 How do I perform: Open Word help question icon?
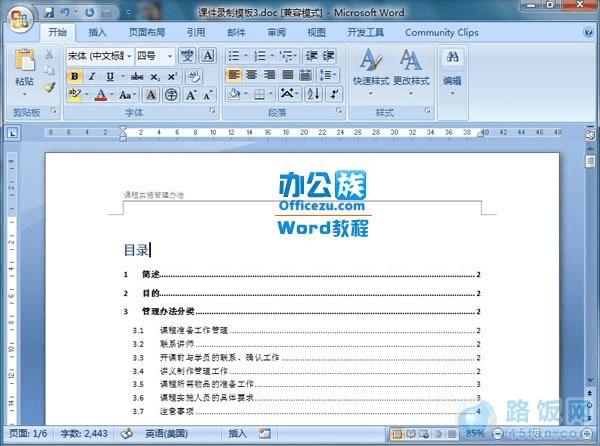tap(589, 33)
